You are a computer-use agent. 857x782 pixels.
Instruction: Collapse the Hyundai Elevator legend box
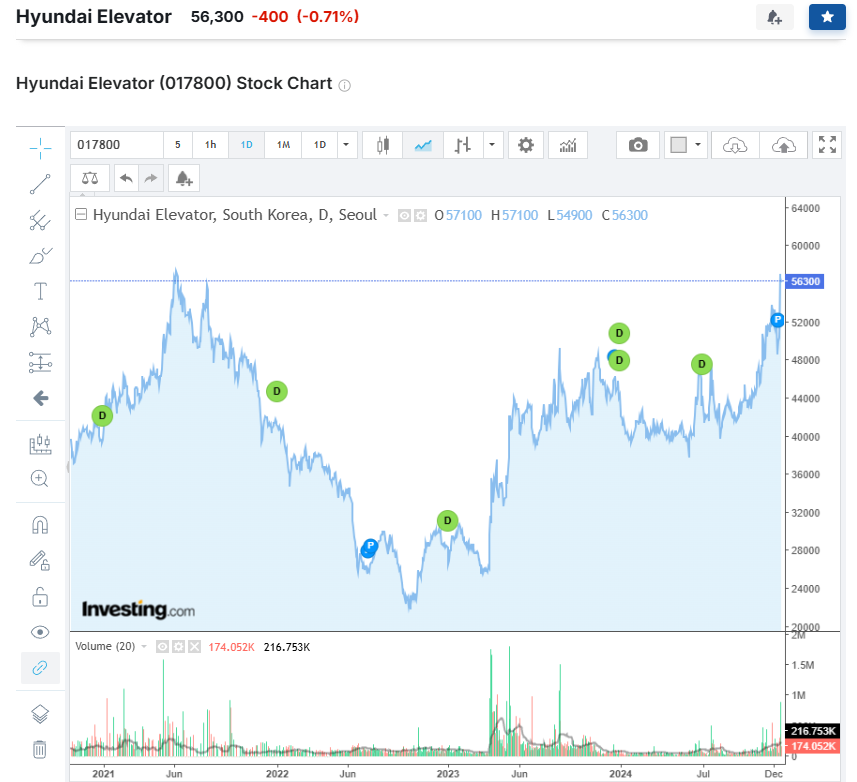pyautogui.click(x=81, y=214)
